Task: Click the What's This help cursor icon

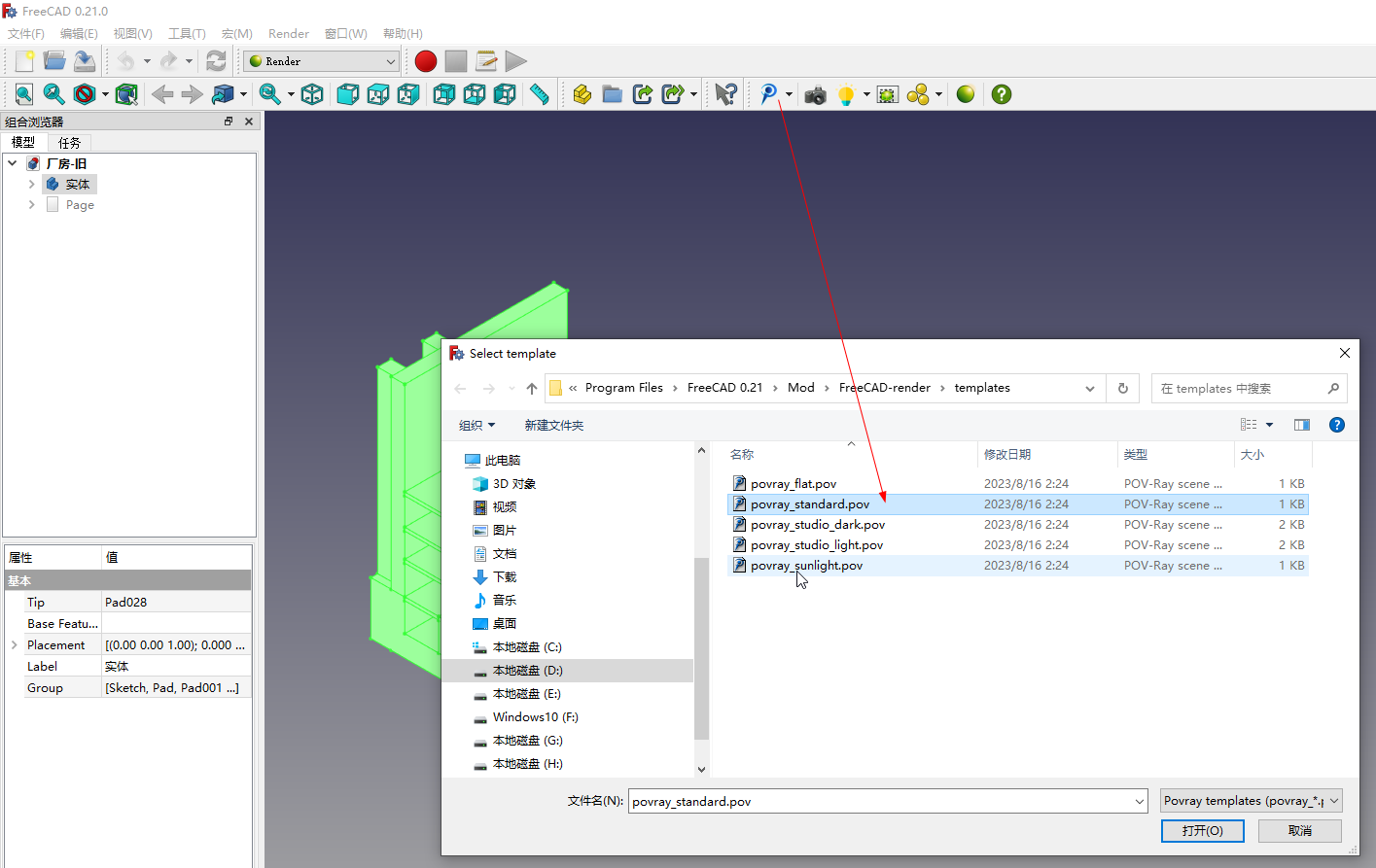Action: (x=725, y=94)
